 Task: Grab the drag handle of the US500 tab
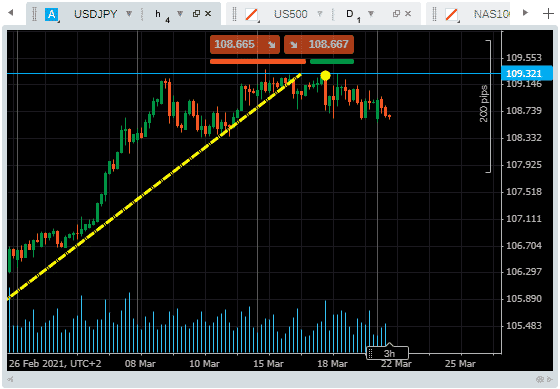pyautogui.click(x=235, y=14)
